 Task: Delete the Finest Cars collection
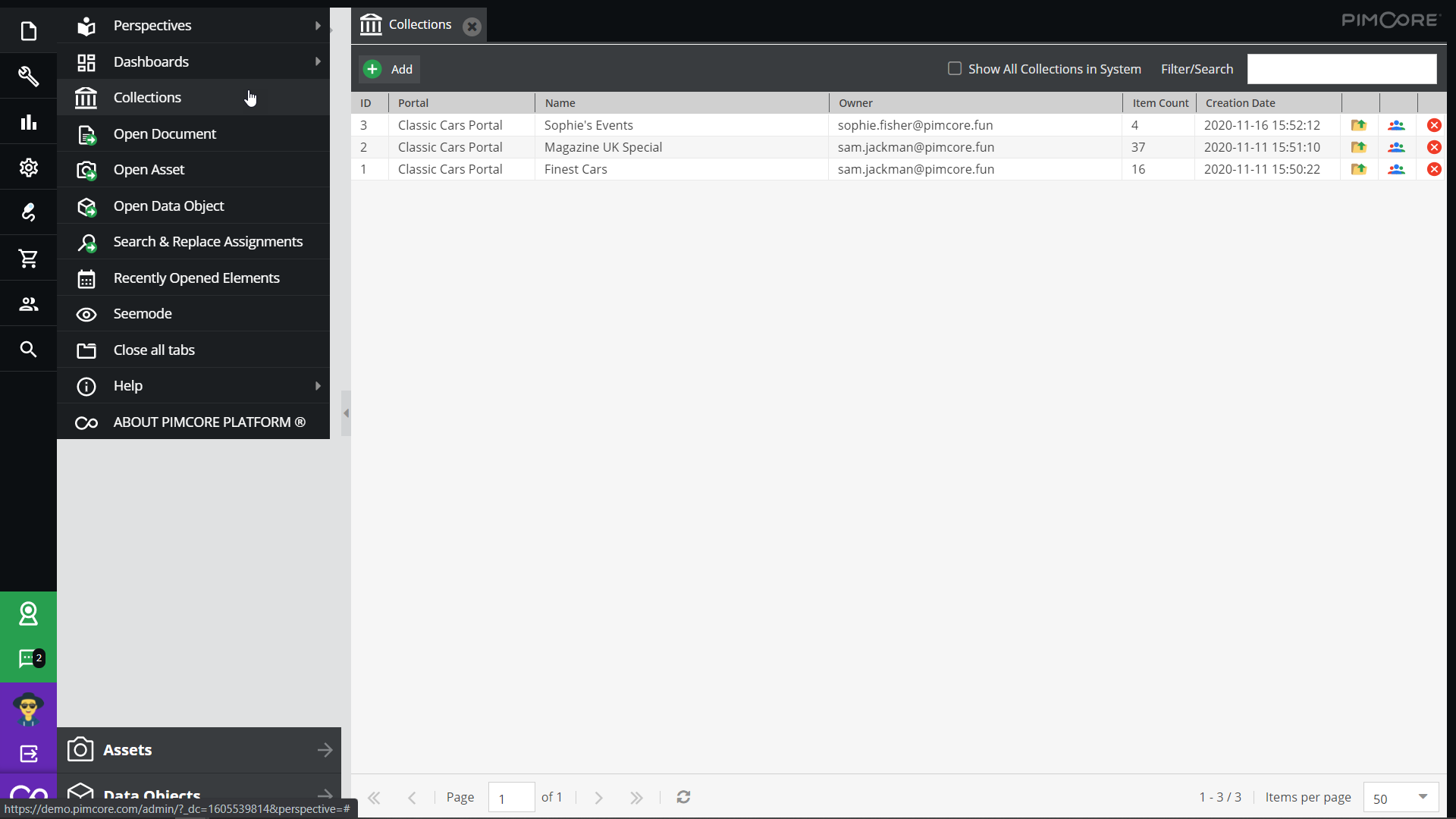click(x=1434, y=169)
